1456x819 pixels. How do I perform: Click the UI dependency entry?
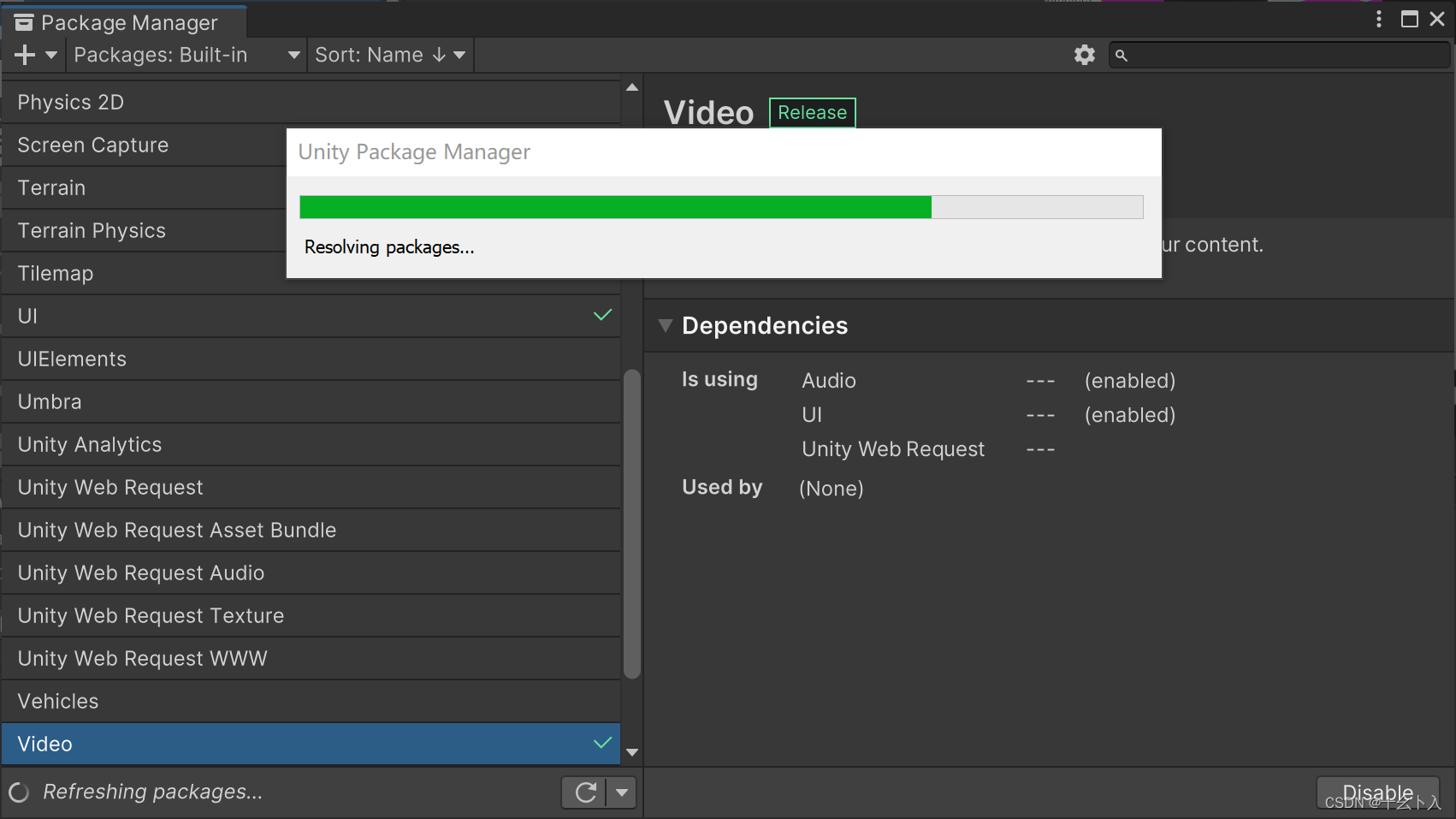[812, 415]
